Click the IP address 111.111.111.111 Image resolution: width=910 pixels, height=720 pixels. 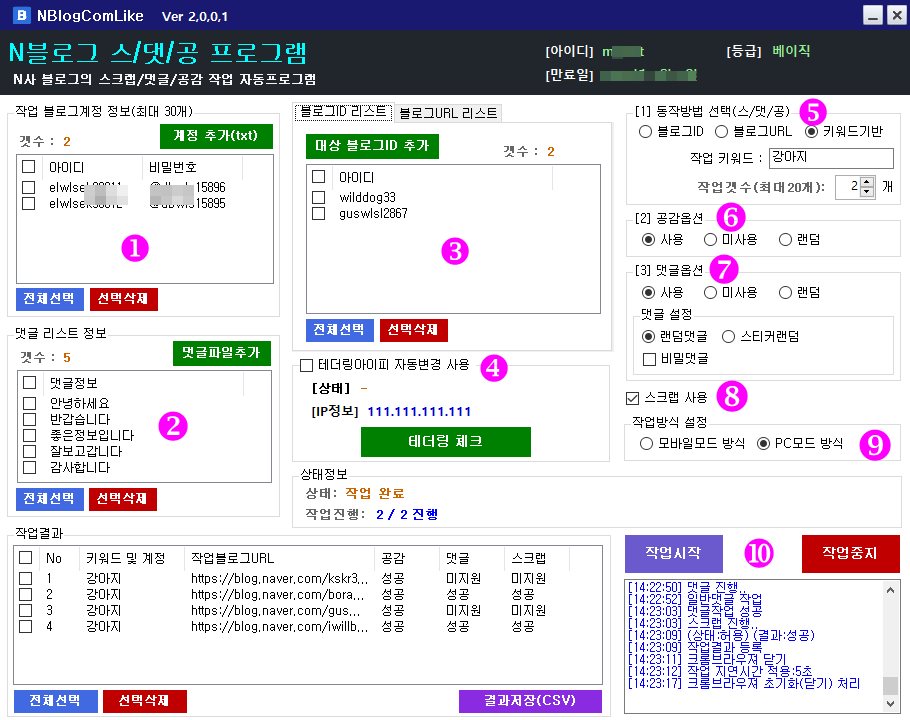tap(419, 412)
